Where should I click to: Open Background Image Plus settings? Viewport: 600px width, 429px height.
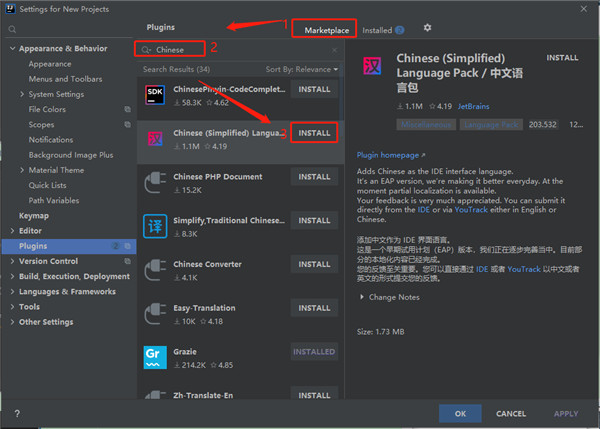tap(71, 155)
